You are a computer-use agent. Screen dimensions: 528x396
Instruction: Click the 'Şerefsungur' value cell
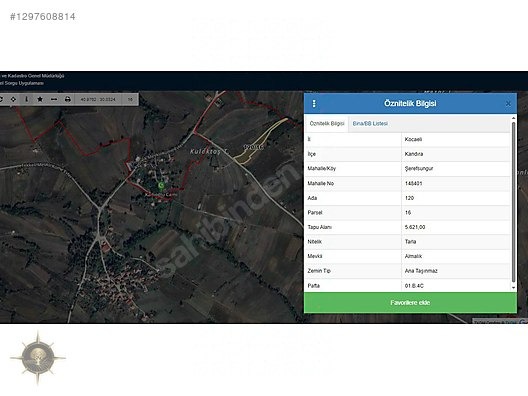(456, 168)
